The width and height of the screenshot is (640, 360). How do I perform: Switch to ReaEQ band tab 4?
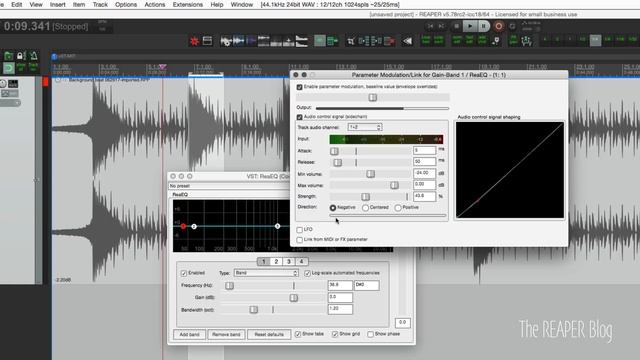click(x=302, y=262)
